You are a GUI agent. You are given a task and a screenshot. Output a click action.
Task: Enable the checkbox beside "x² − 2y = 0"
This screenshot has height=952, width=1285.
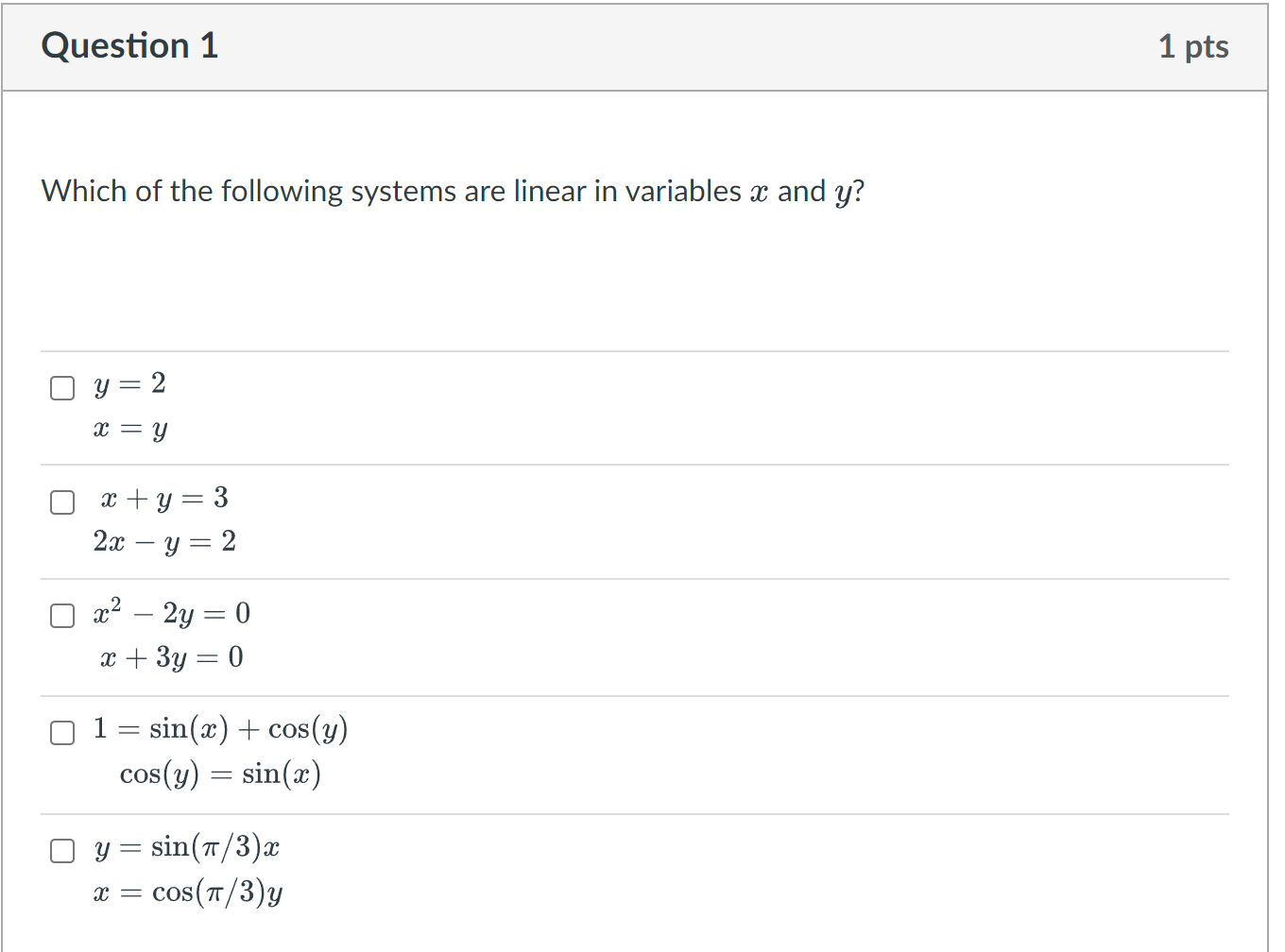tap(61, 615)
